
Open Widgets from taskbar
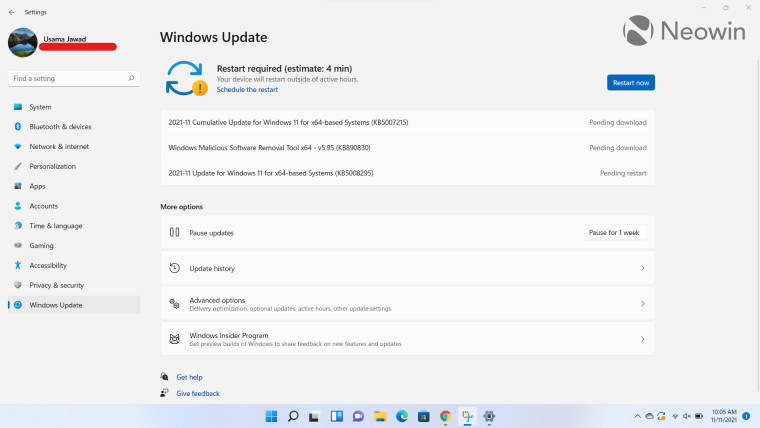point(336,416)
